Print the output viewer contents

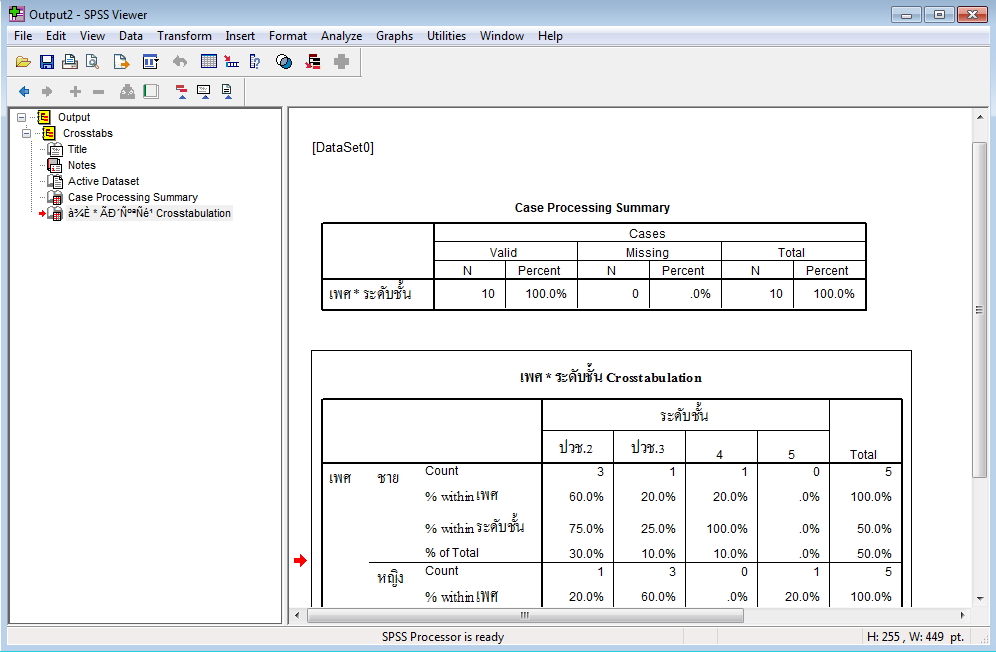(69, 60)
